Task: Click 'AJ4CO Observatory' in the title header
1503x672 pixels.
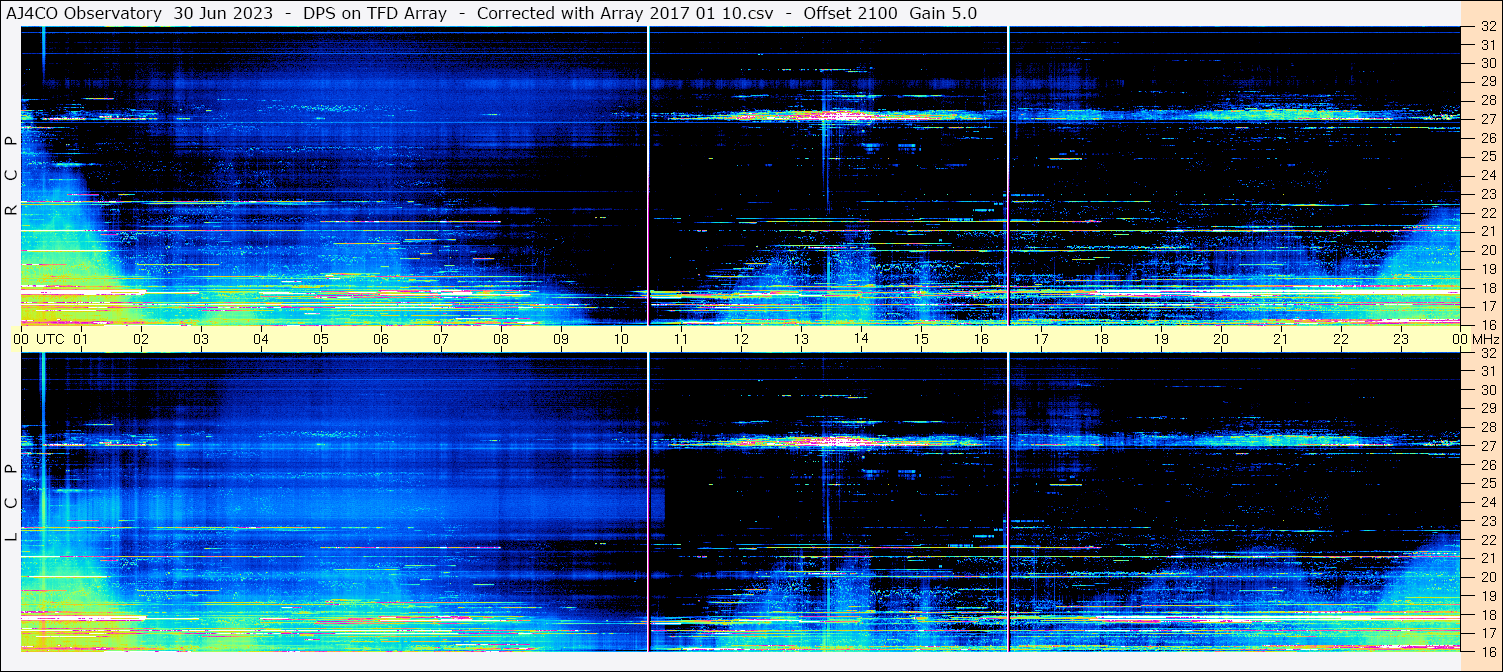Action: click(84, 13)
